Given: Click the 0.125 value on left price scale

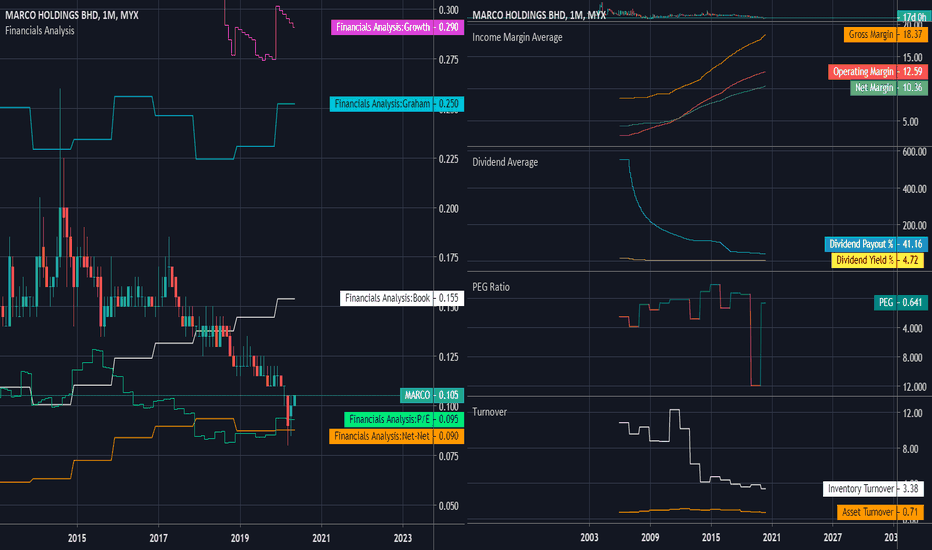Looking at the screenshot, I should (x=449, y=357).
